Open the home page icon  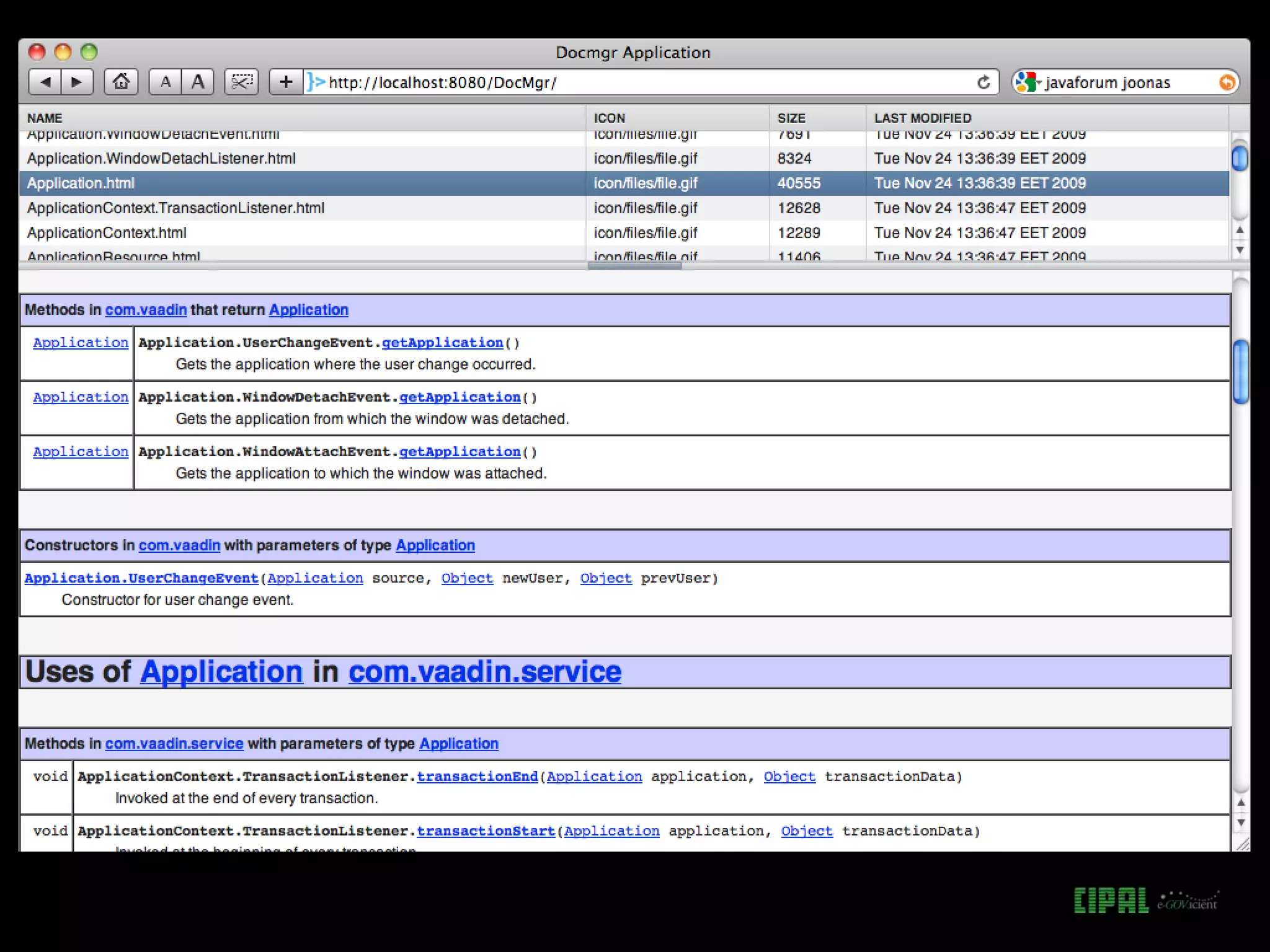click(x=121, y=82)
